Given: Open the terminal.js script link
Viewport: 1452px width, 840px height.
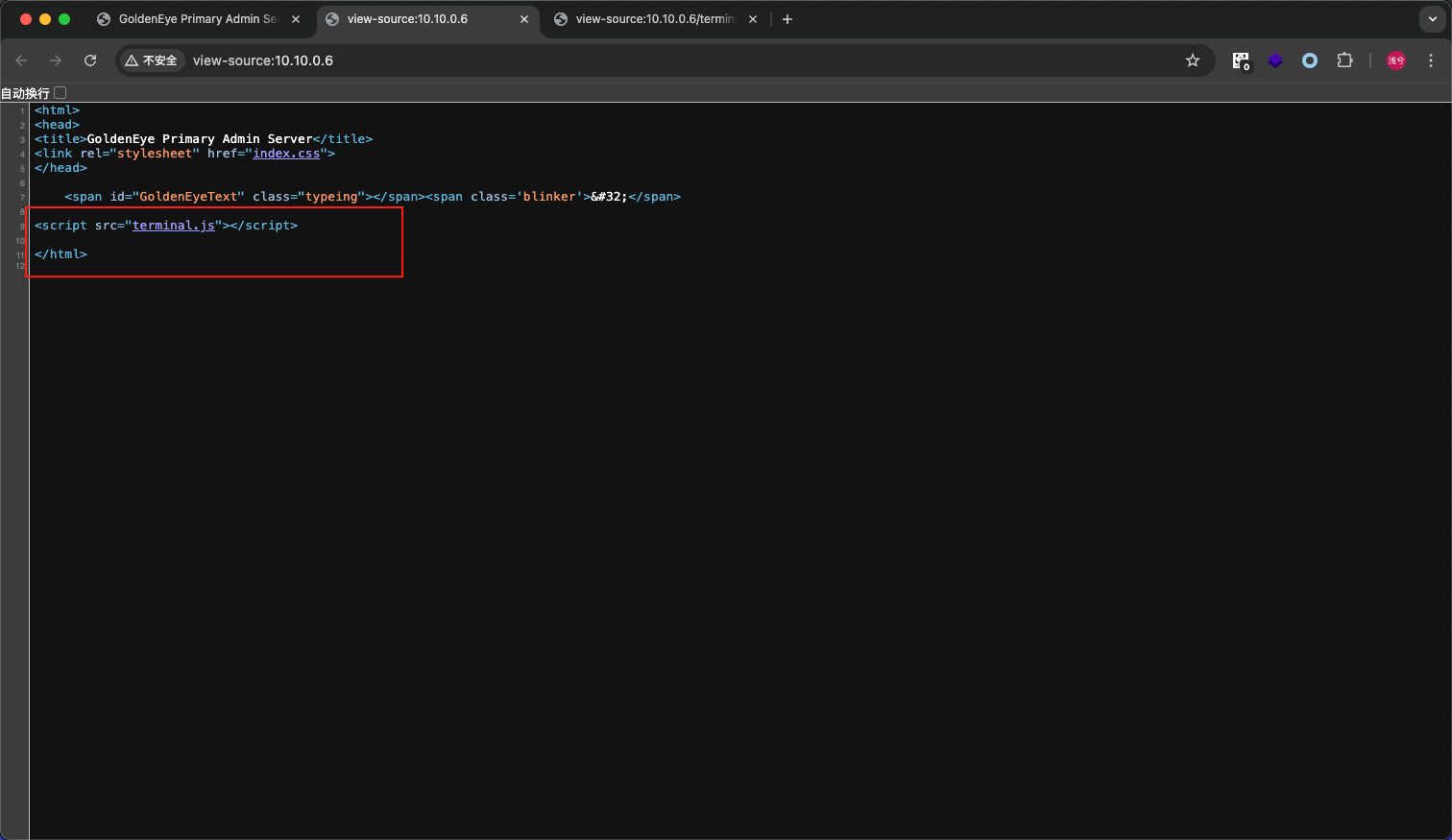Looking at the screenshot, I should pyautogui.click(x=174, y=226).
